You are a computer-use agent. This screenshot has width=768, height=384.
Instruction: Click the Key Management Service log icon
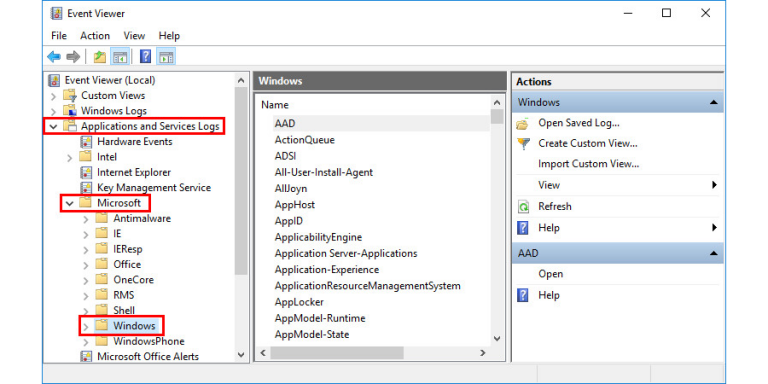(86, 188)
